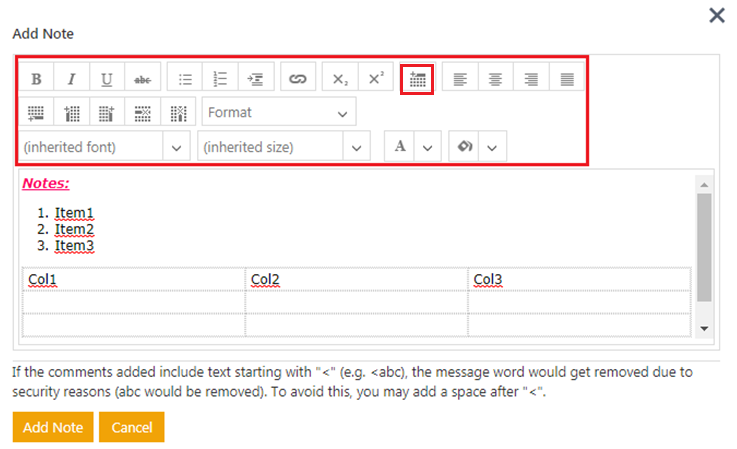The width and height of the screenshot is (737, 449).
Task: Insert an unordered bullet list
Action: coord(185,78)
